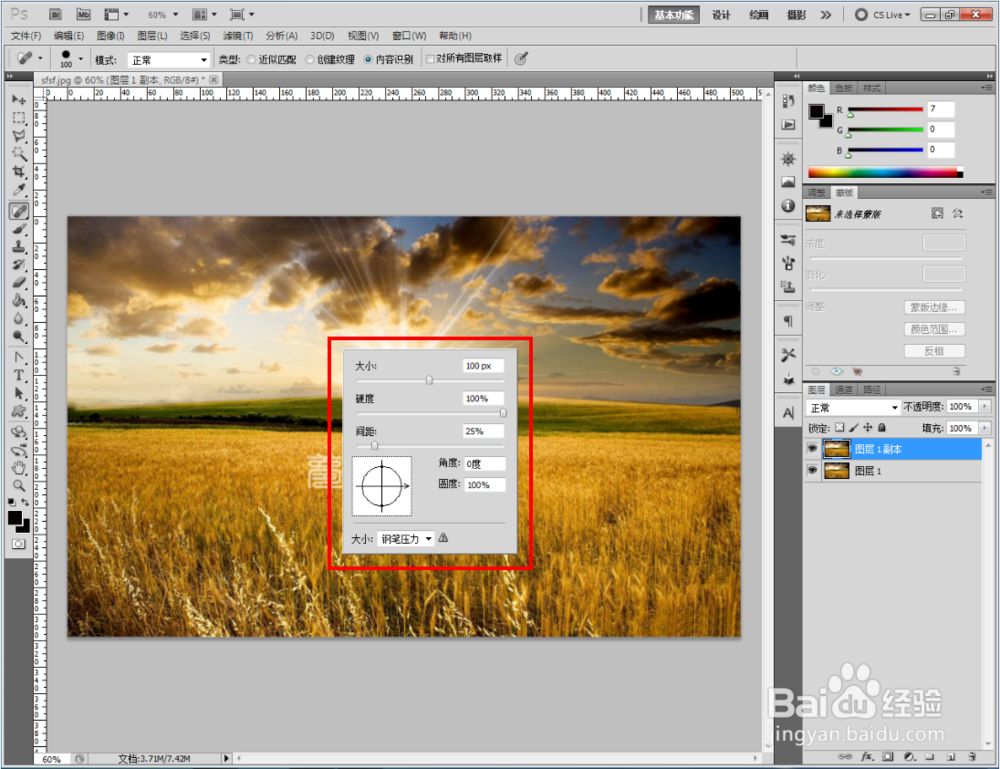Select the Hand tool
The height and width of the screenshot is (769, 1000).
pyautogui.click(x=19, y=468)
